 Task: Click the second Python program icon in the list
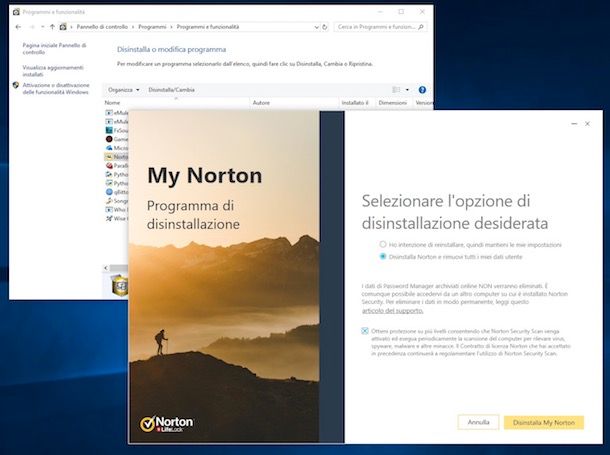[x=109, y=183]
